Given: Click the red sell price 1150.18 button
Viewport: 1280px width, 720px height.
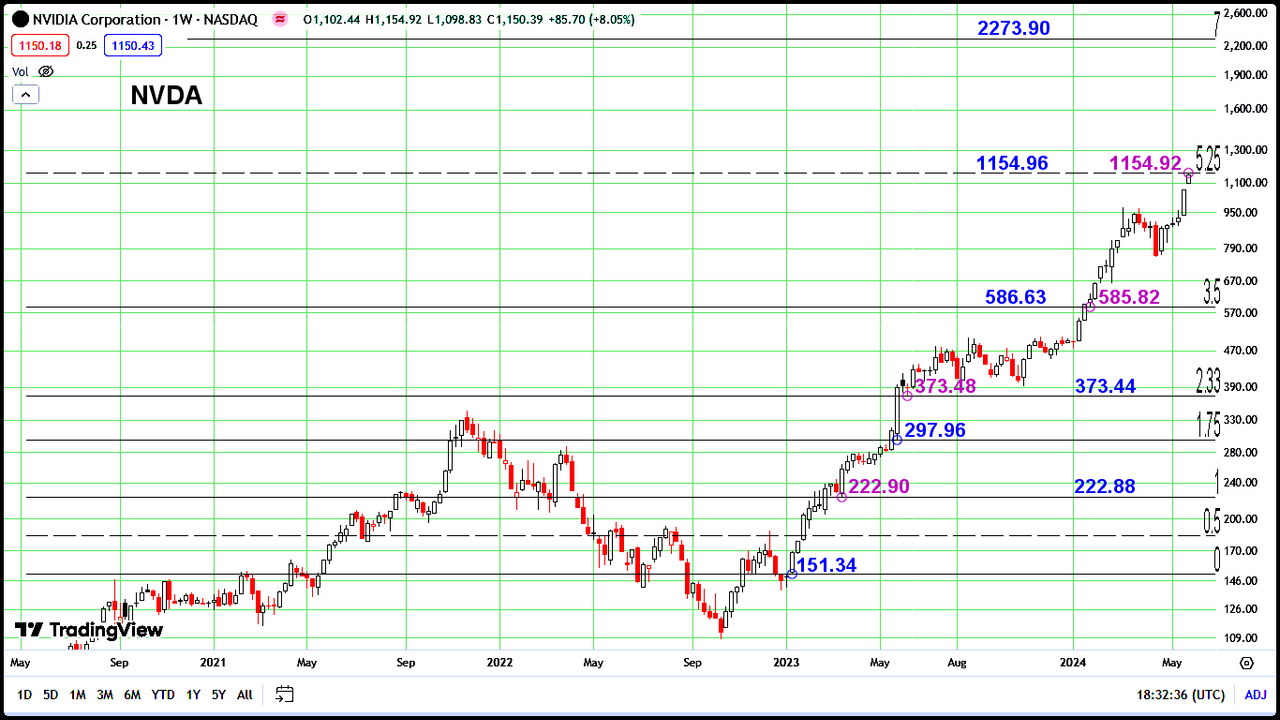Looking at the screenshot, I should pyautogui.click(x=39, y=45).
